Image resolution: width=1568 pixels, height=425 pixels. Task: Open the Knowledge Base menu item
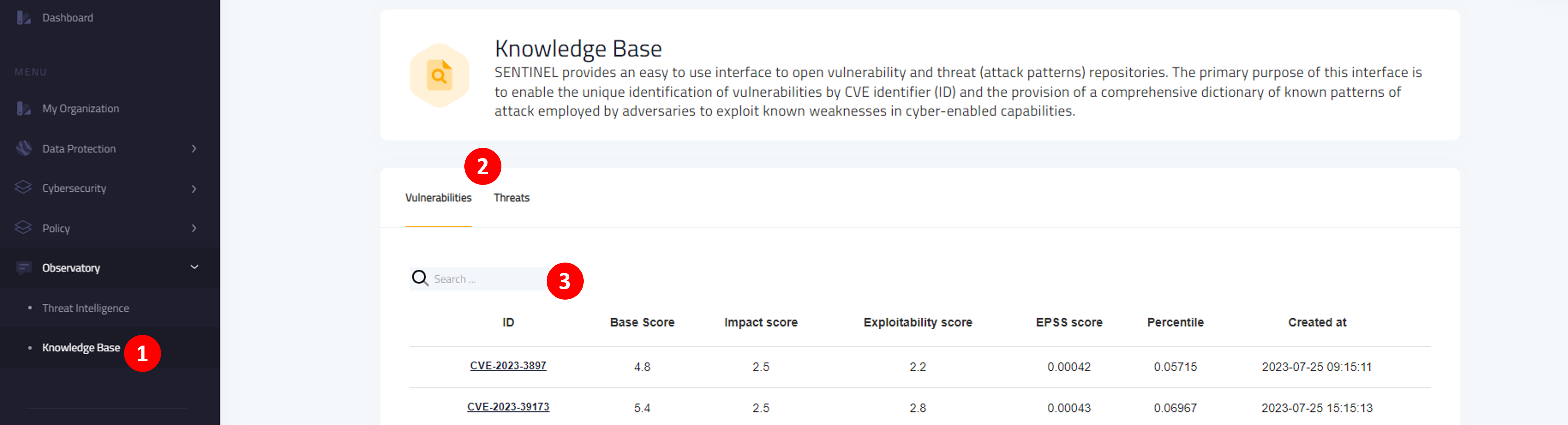click(81, 348)
